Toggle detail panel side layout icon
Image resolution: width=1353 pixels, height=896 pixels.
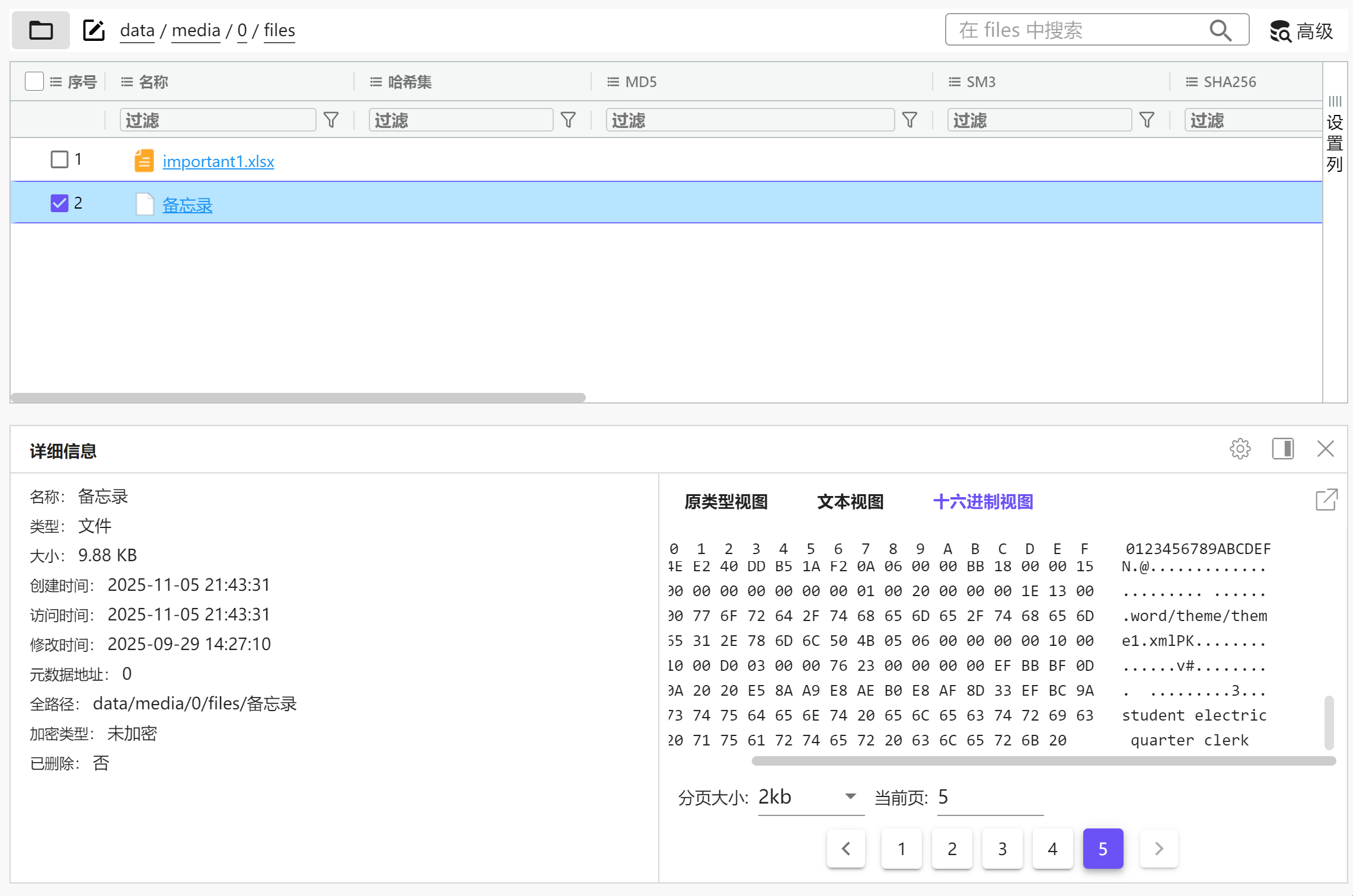(x=1282, y=449)
